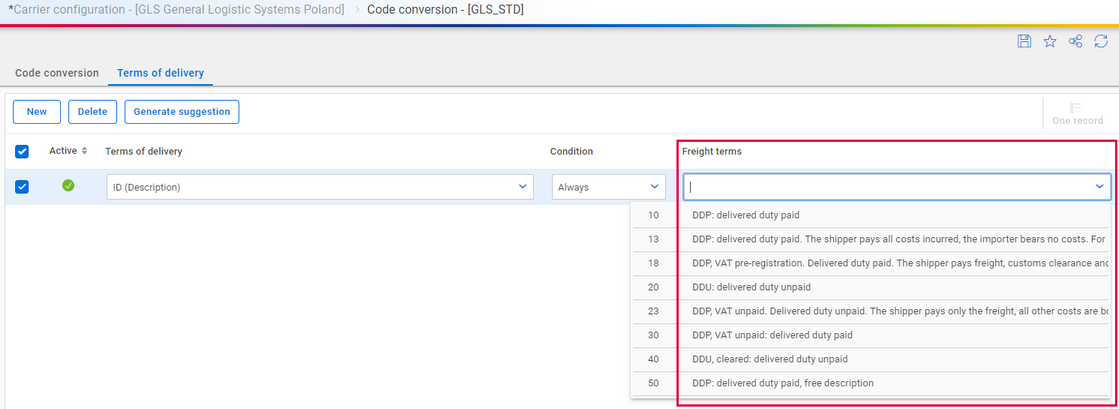Expand the Terms of delivery ID dropdown
Image resolution: width=1119 pixels, height=409 pixels.
[320, 187]
